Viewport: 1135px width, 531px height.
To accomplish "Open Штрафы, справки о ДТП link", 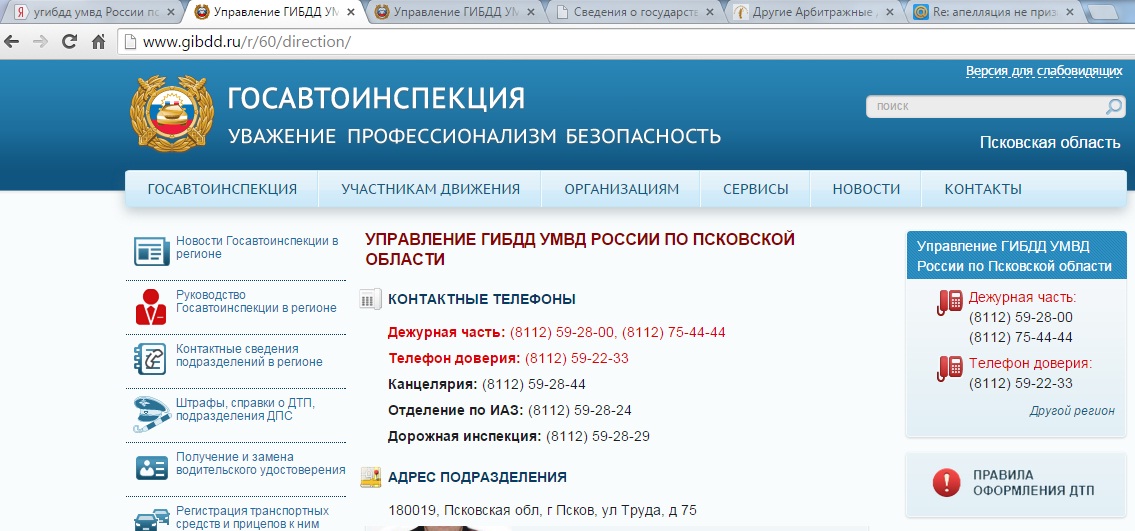I will [x=245, y=409].
